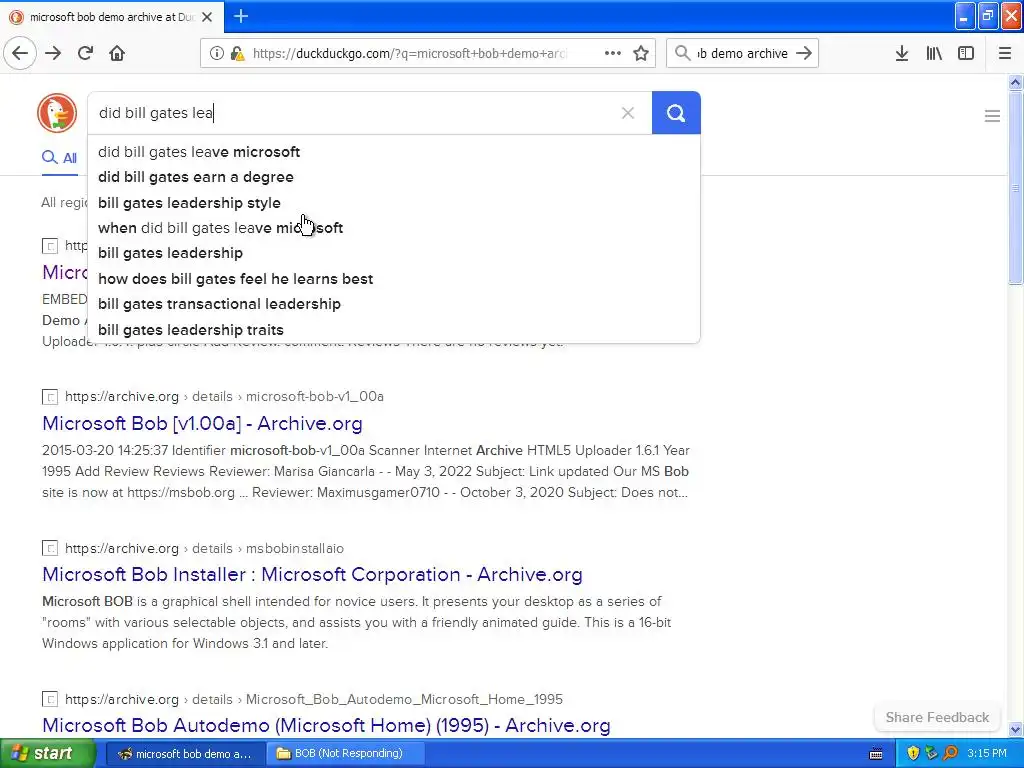
Task: Click the Firefox search box text
Action: pos(743,54)
